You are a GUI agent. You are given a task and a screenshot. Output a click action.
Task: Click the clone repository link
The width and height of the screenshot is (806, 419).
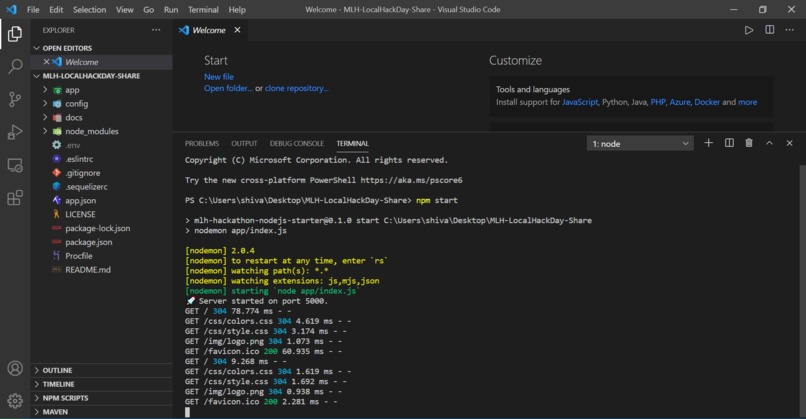(x=297, y=88)
